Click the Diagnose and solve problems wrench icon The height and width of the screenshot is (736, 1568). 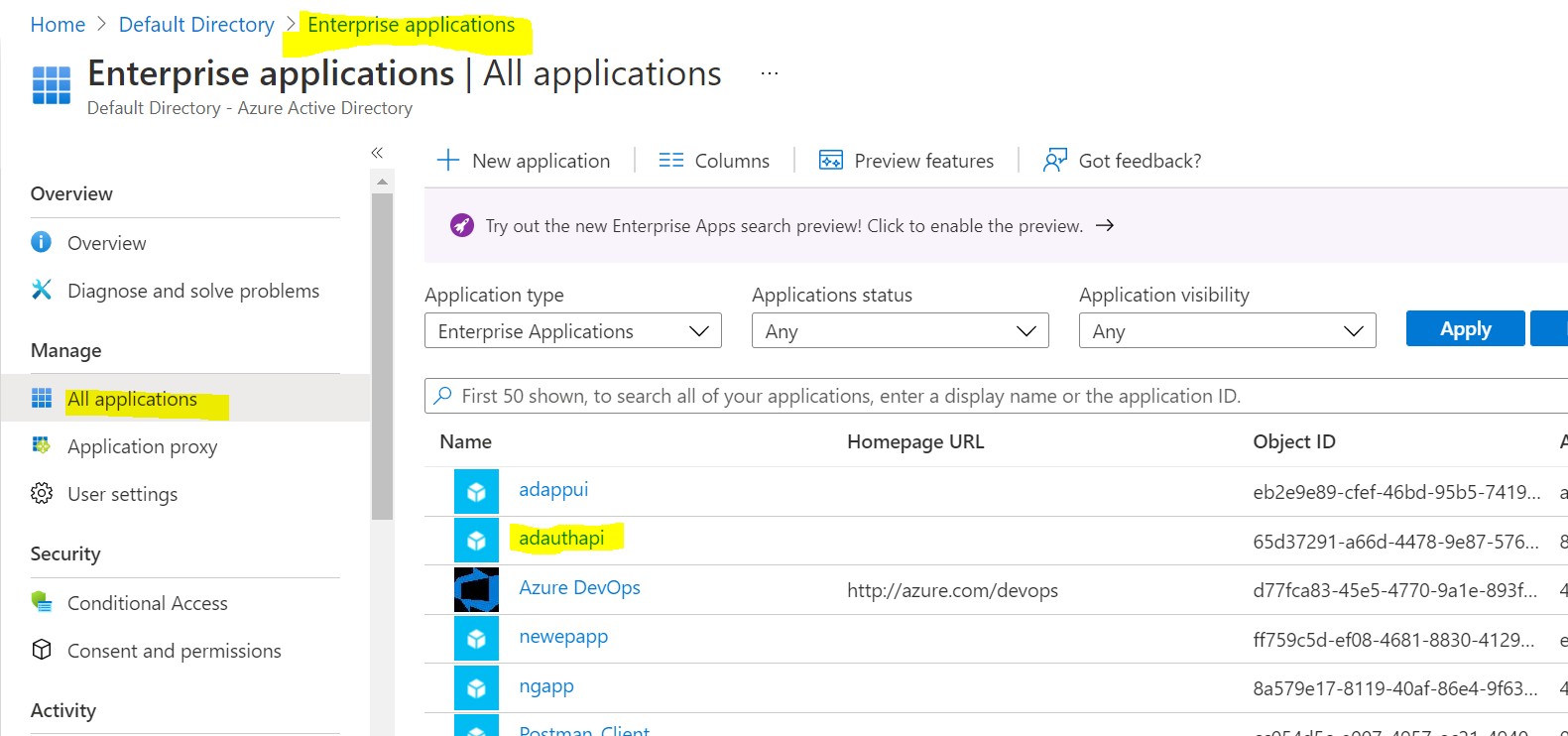42,290
